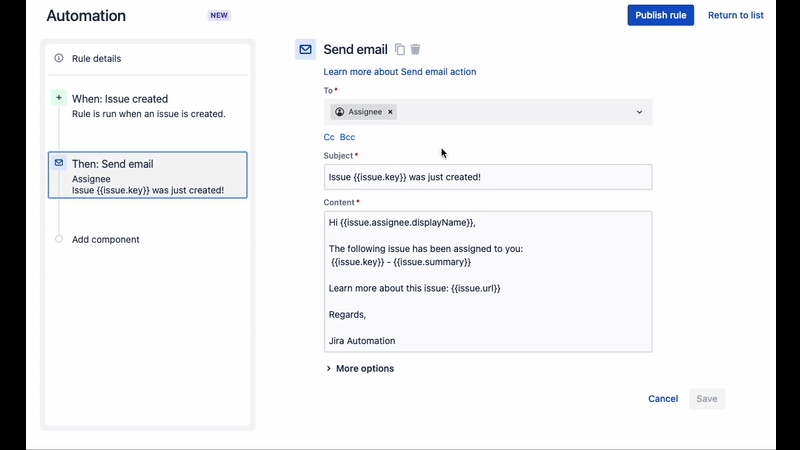Click in the Subject input field
The height and width of the screenshot is (450, 800).
coord(487,177)
